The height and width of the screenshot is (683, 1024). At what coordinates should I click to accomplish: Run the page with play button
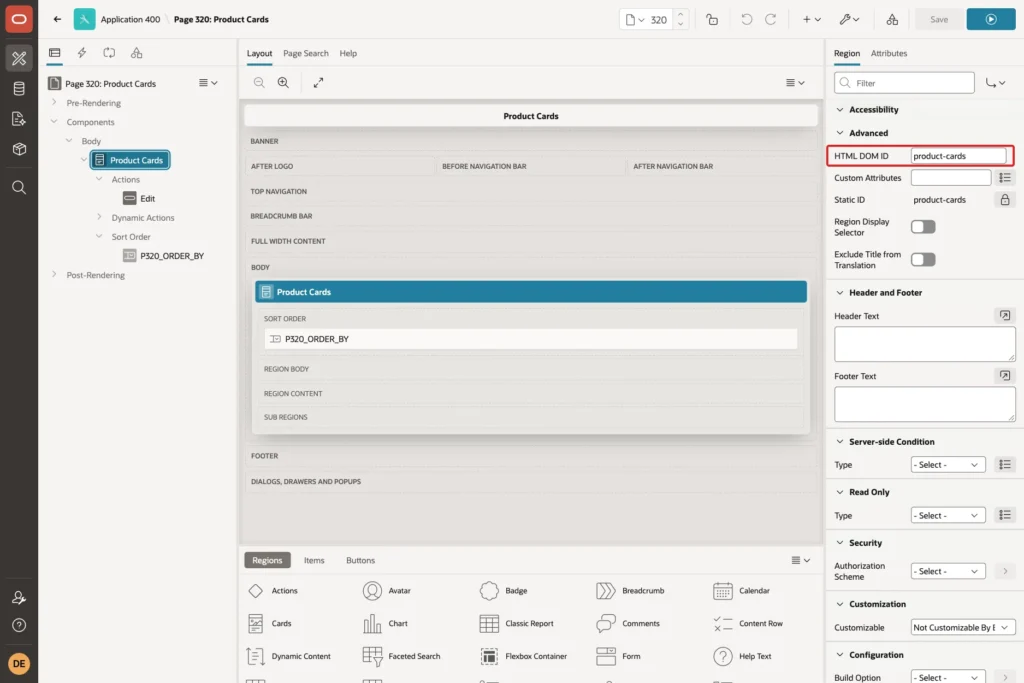[x=991, y=20]
